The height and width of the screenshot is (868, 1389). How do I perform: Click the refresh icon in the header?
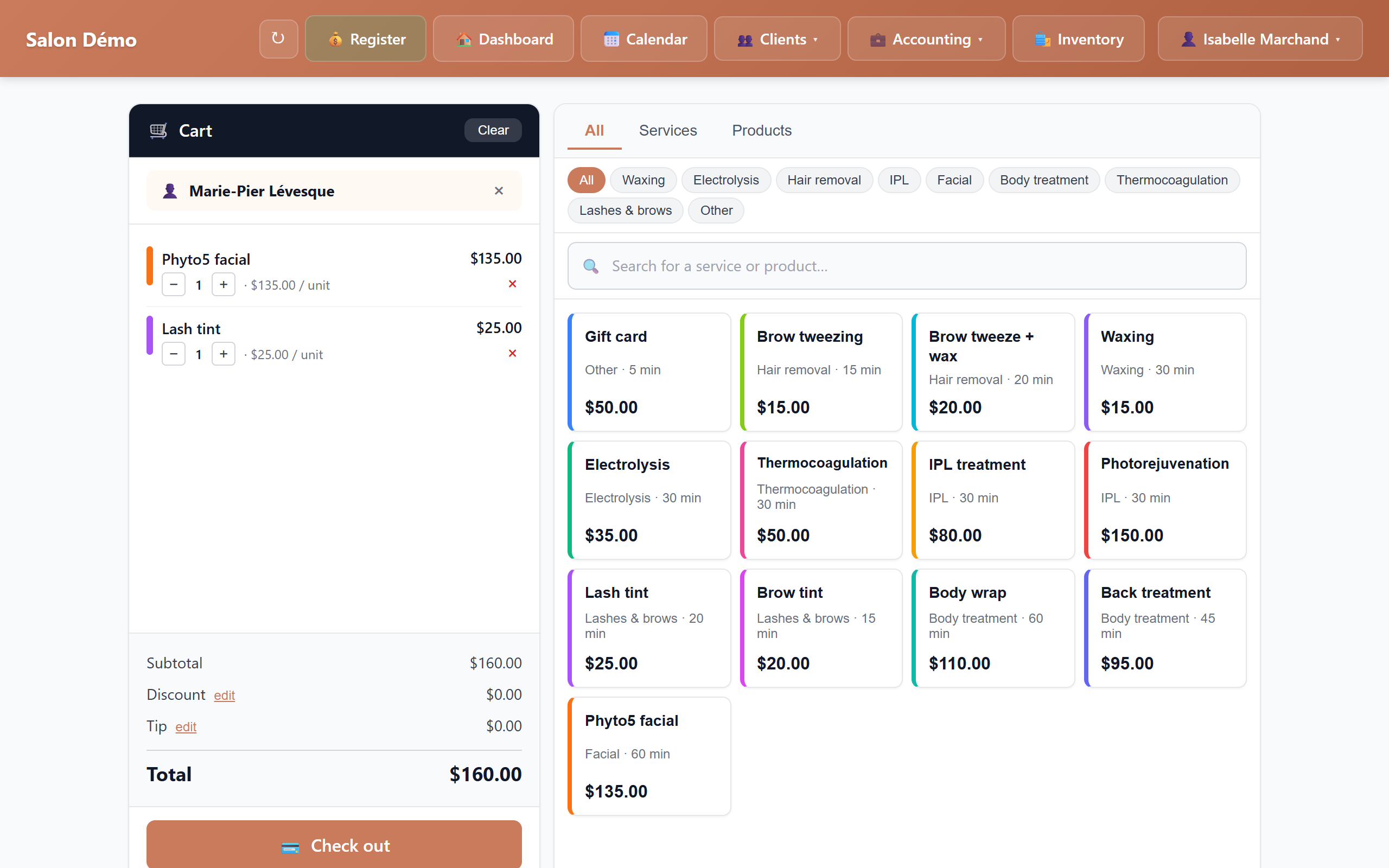coord(278,39)
